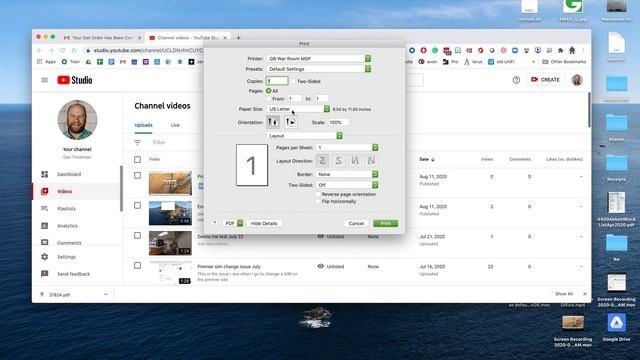The height and width of the screenshot is (360, 640).
Task: Select the From pages radio button
Action: tap(269, 99)
